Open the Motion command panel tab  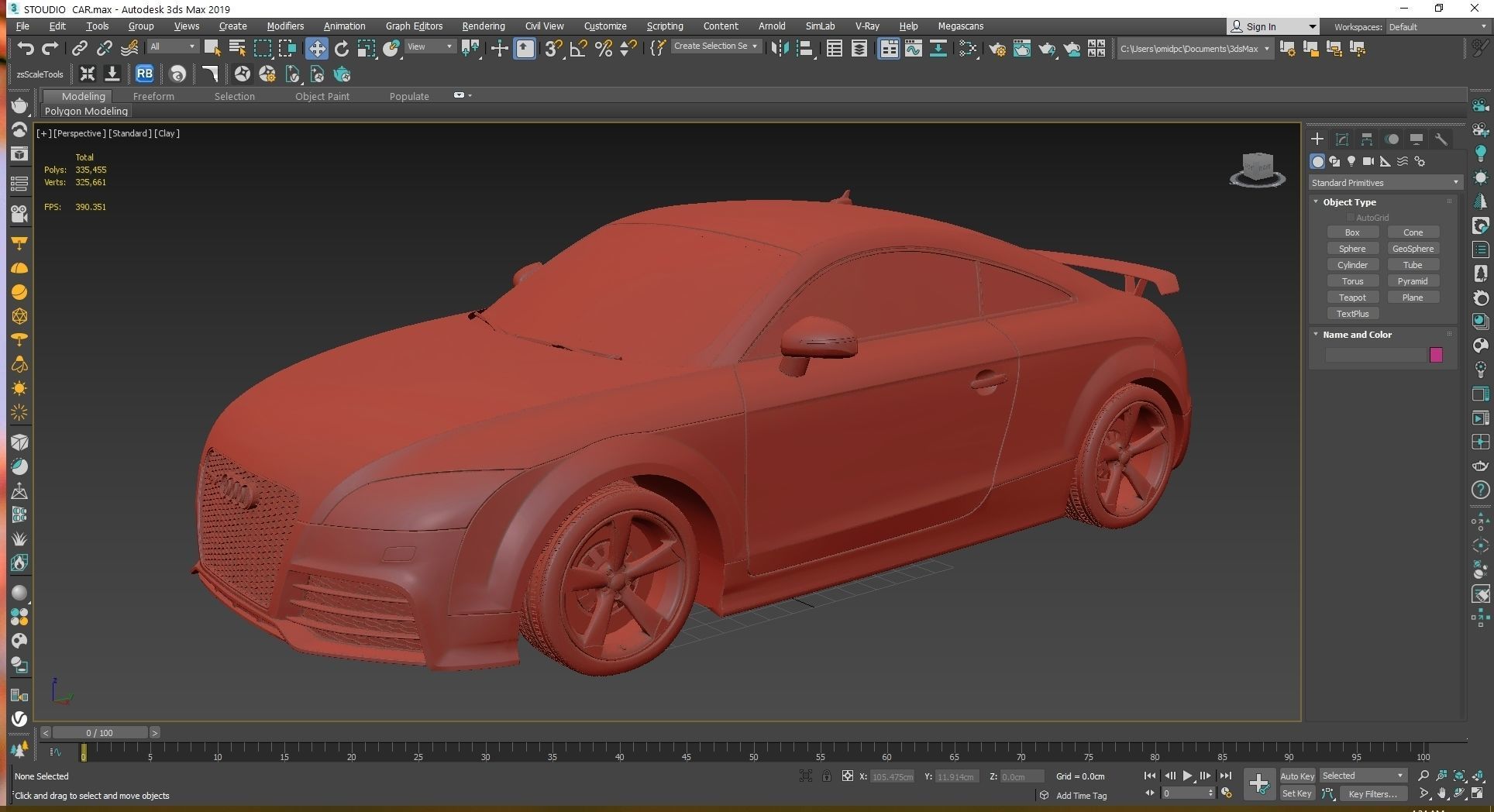click(x=1392, y=139)
